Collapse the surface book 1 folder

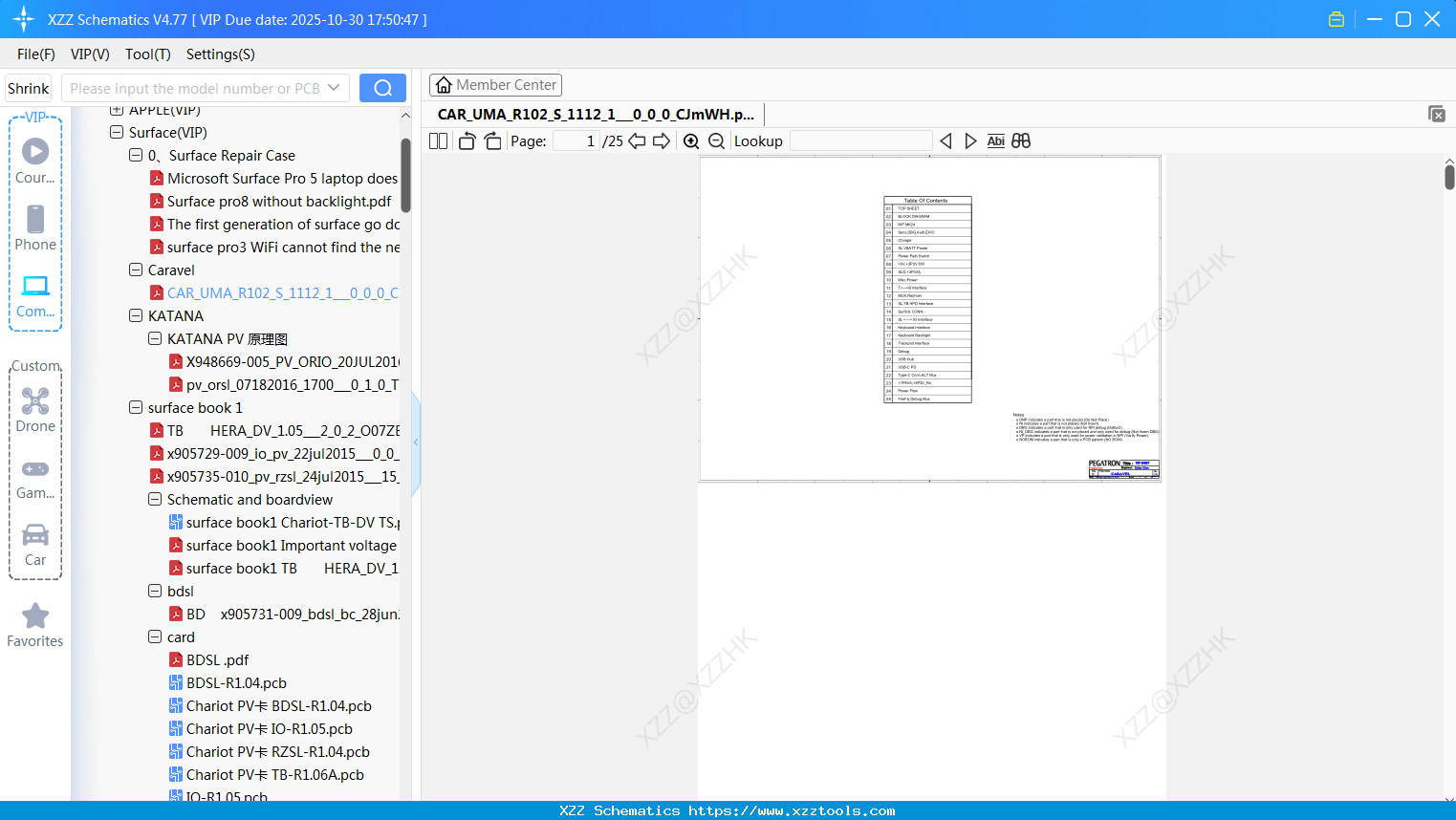pos(136,407)
